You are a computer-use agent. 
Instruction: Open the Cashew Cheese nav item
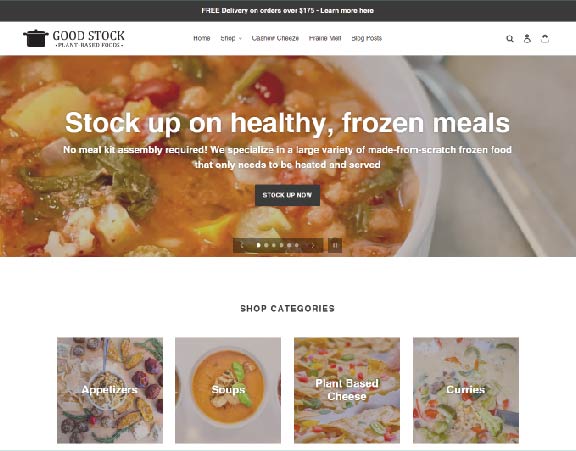pyautogui.click(x=275, y=38)
